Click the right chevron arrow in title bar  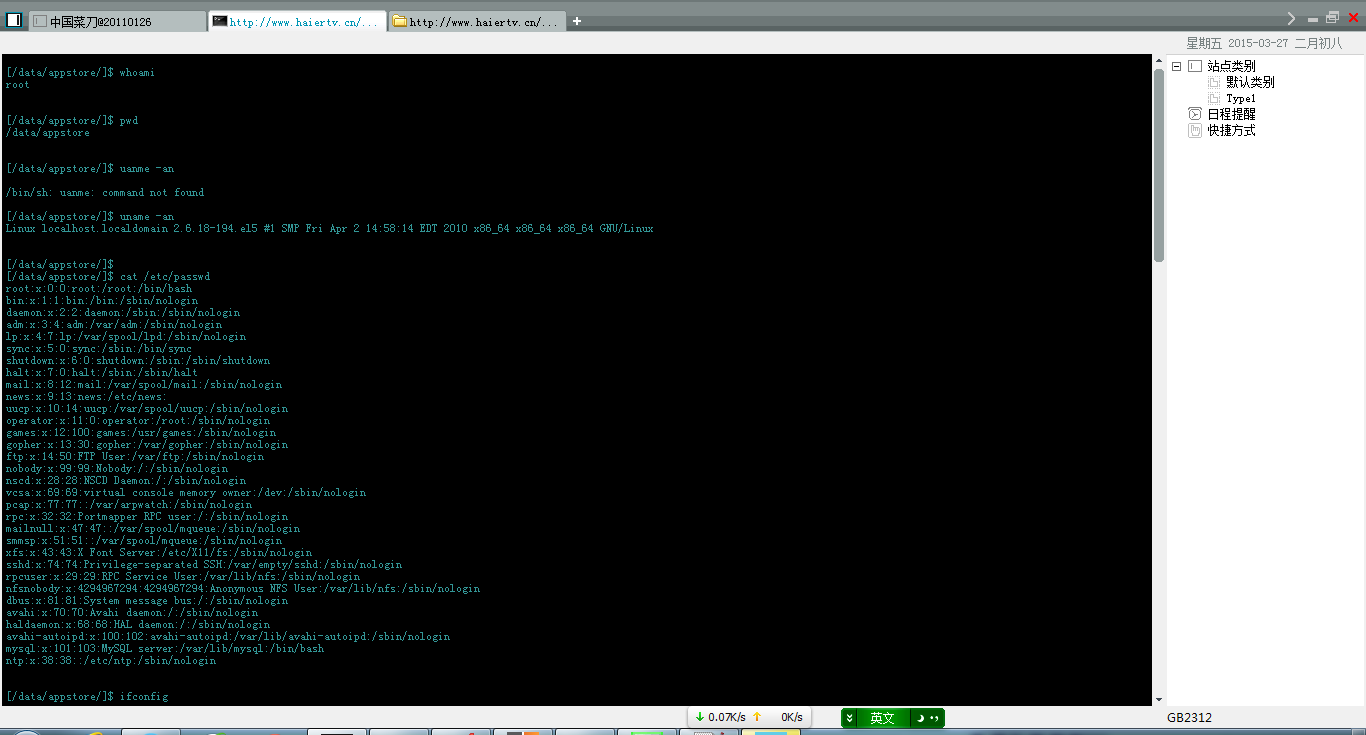[1292, 18]
